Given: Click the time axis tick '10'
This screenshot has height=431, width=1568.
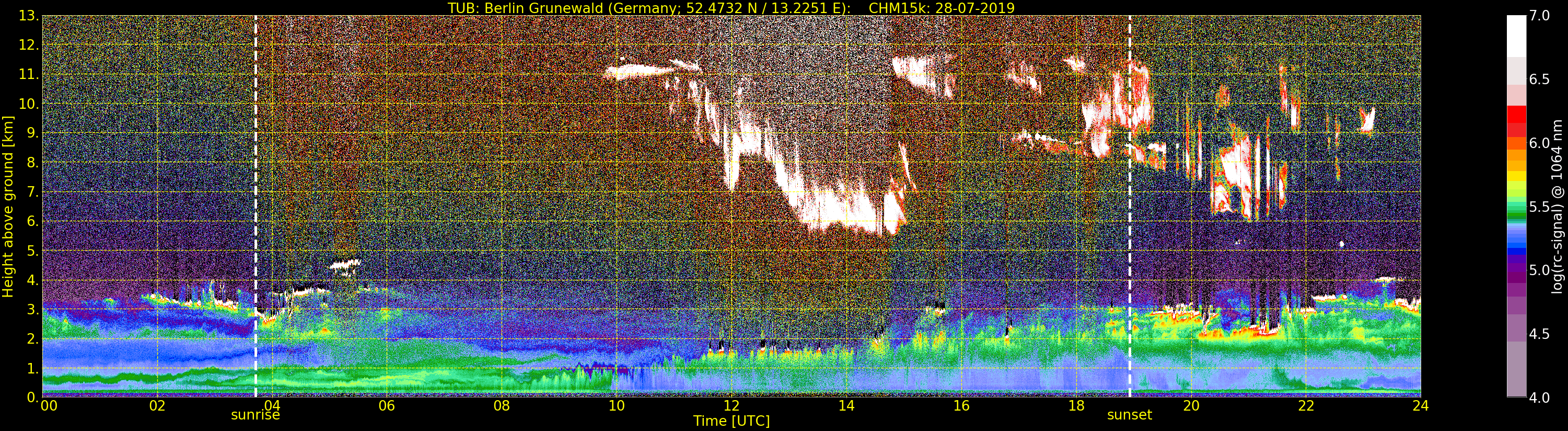Looking at the screenshot, I should [617, 405].
